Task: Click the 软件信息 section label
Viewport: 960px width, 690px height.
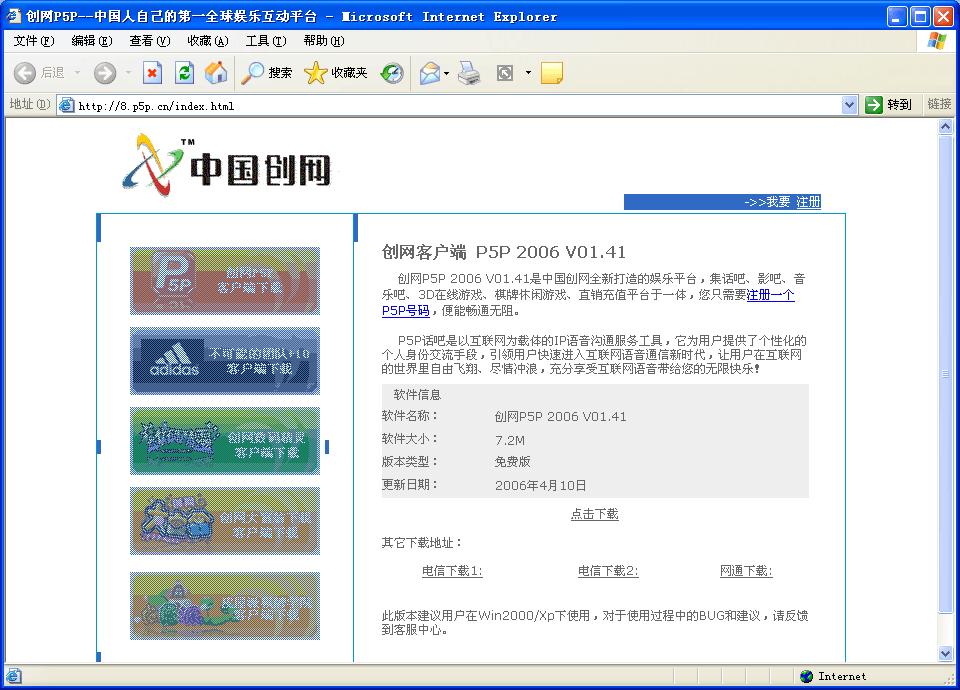Action: (x=417, y=395)
